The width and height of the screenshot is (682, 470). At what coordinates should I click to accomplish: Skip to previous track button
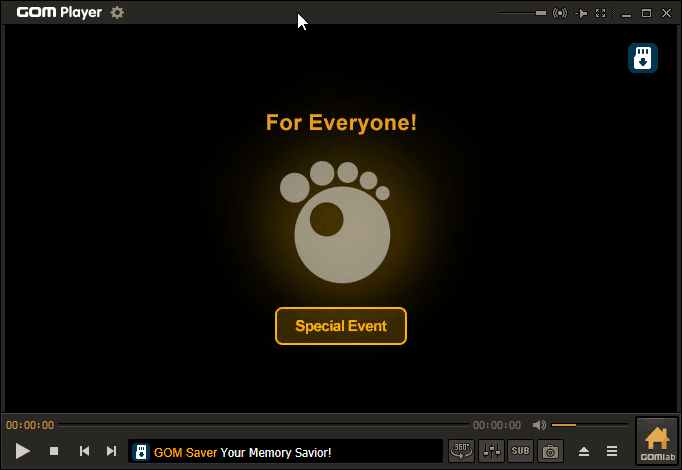coord(84,451)
